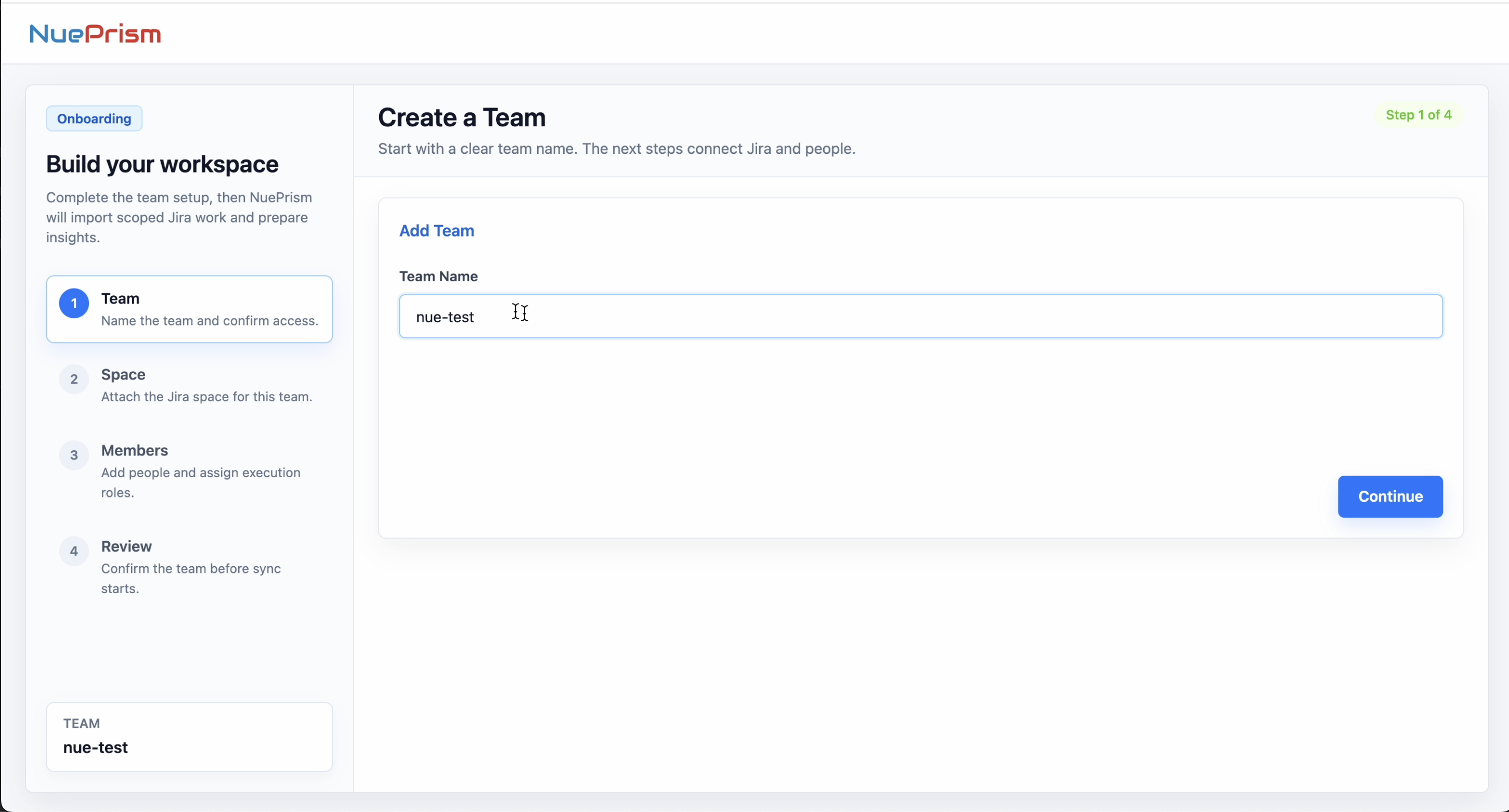This screenshot has height=812, width=1509.
Task: Select the step 3 circle icon
Action: (74, 455)
